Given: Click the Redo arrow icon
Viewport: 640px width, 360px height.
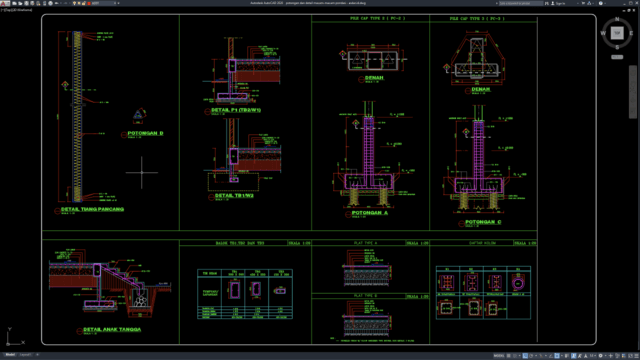Looking at the screenshot, I should (66, 3).
